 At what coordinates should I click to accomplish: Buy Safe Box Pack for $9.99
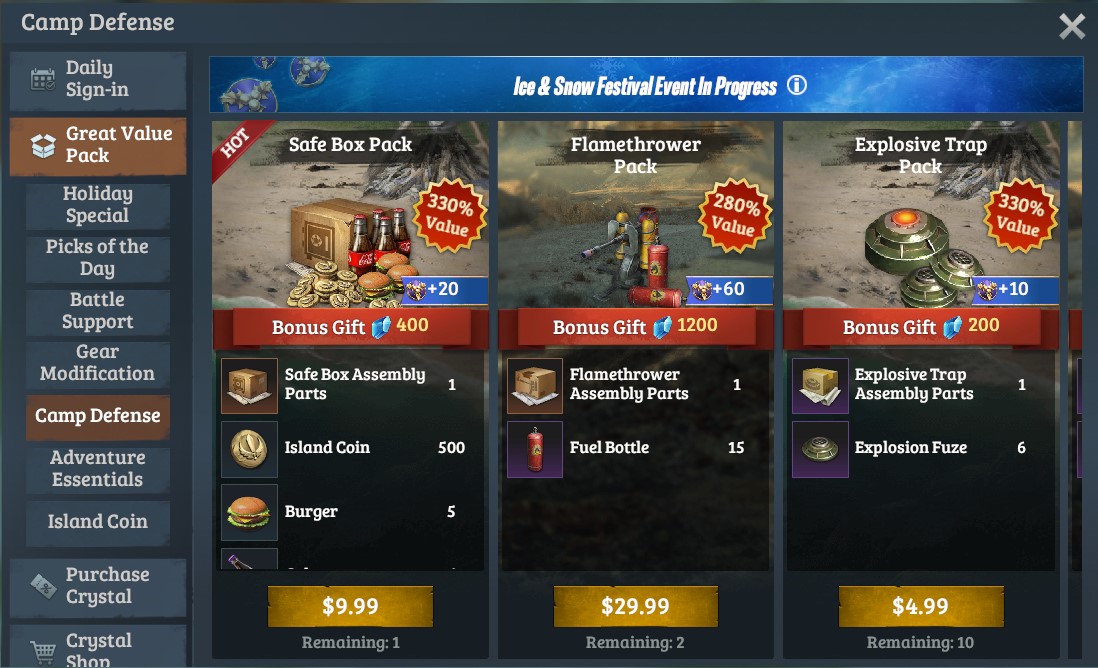click(350, 606)
